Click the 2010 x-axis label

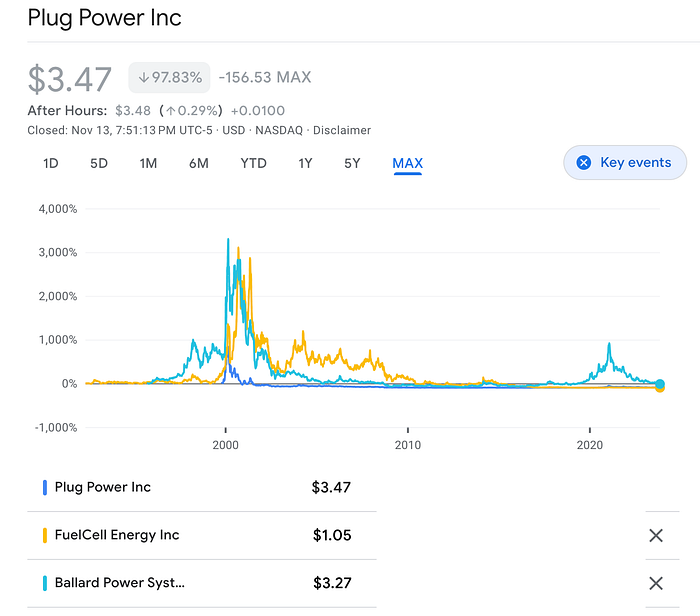click(408, 445)
